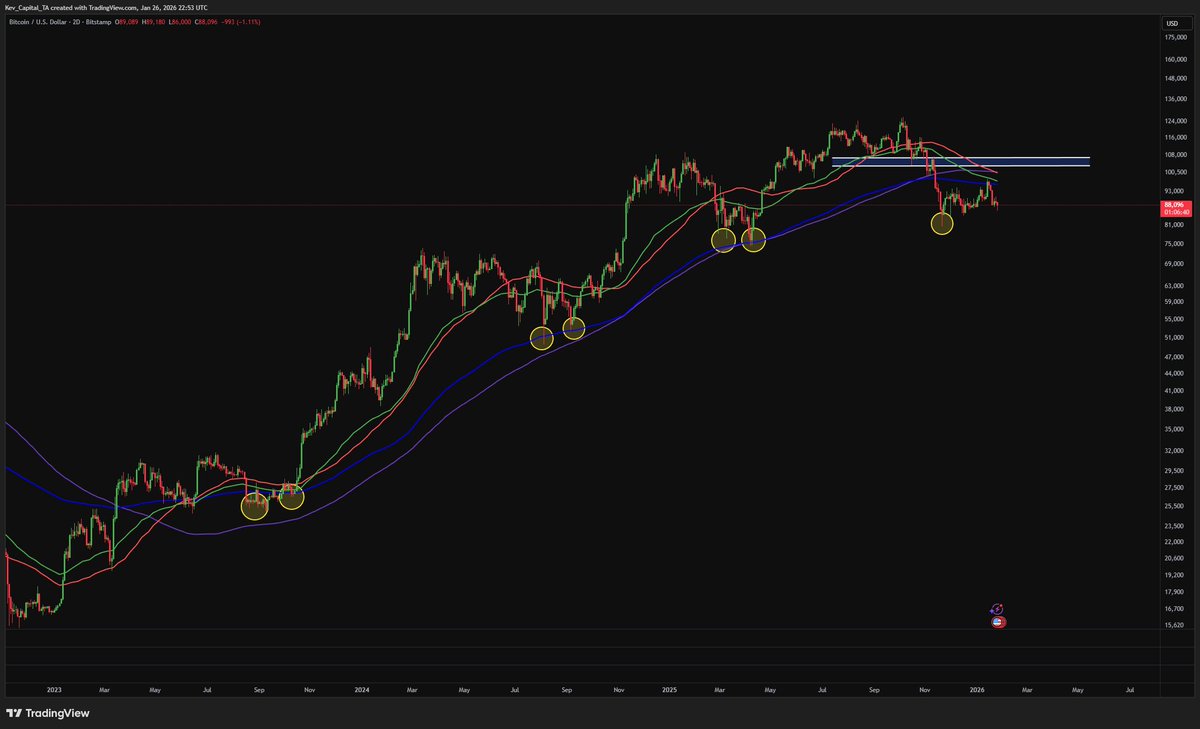
Task: Click the 25,500 price axis label
Action: 1172,505
